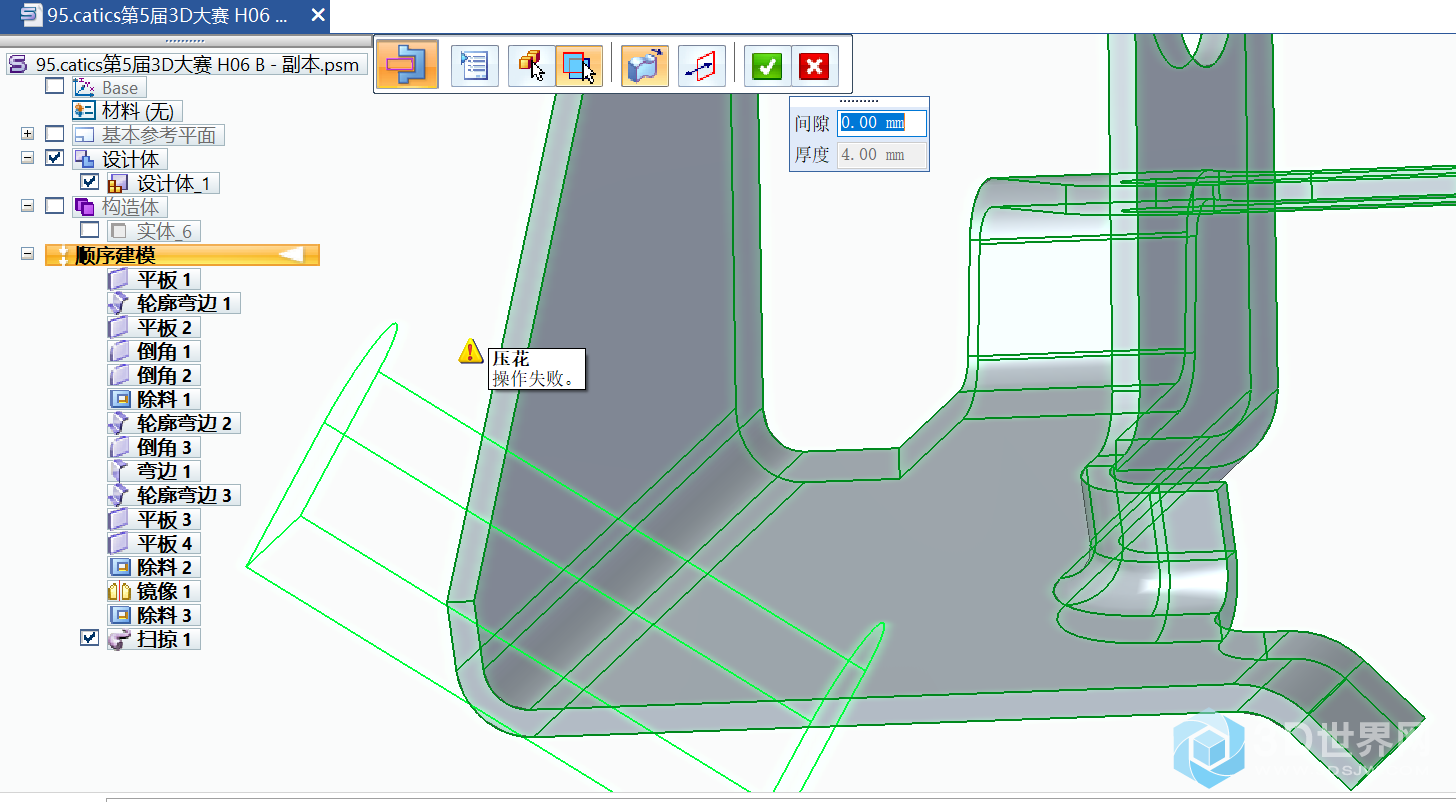Select feature 镜像 1

coord(154,591)
